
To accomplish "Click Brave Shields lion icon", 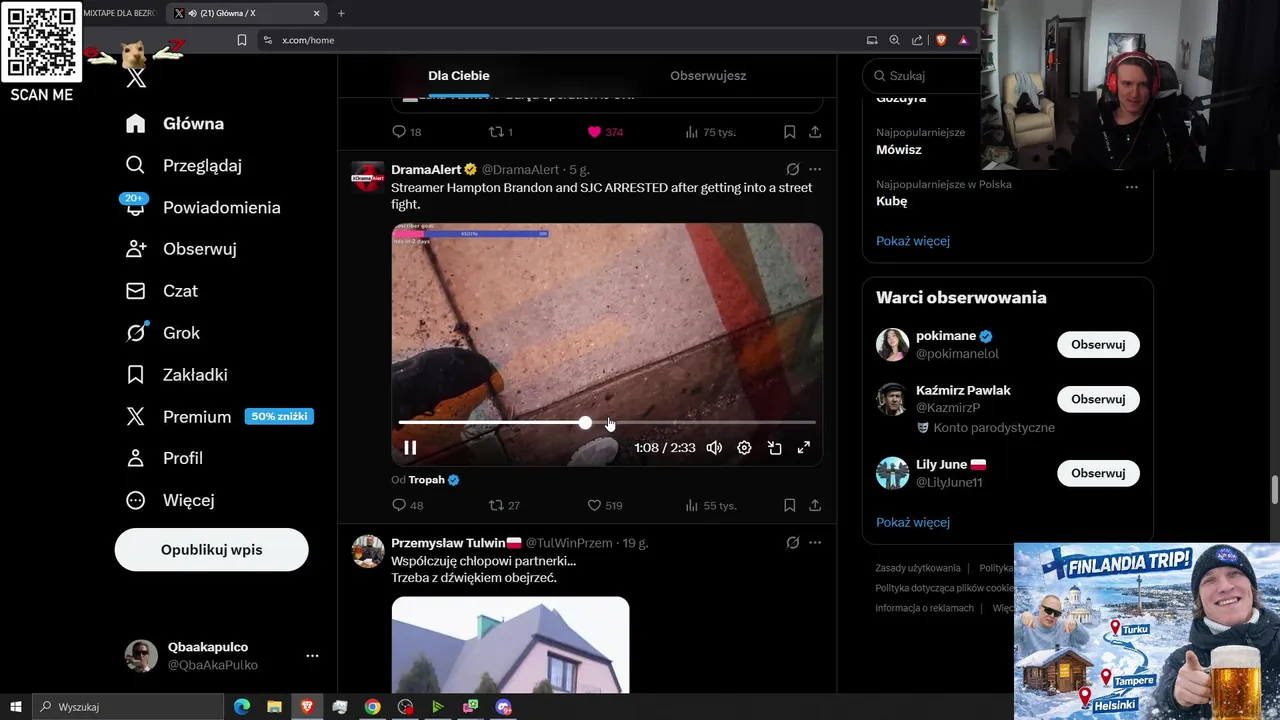I will coord(941,40).
